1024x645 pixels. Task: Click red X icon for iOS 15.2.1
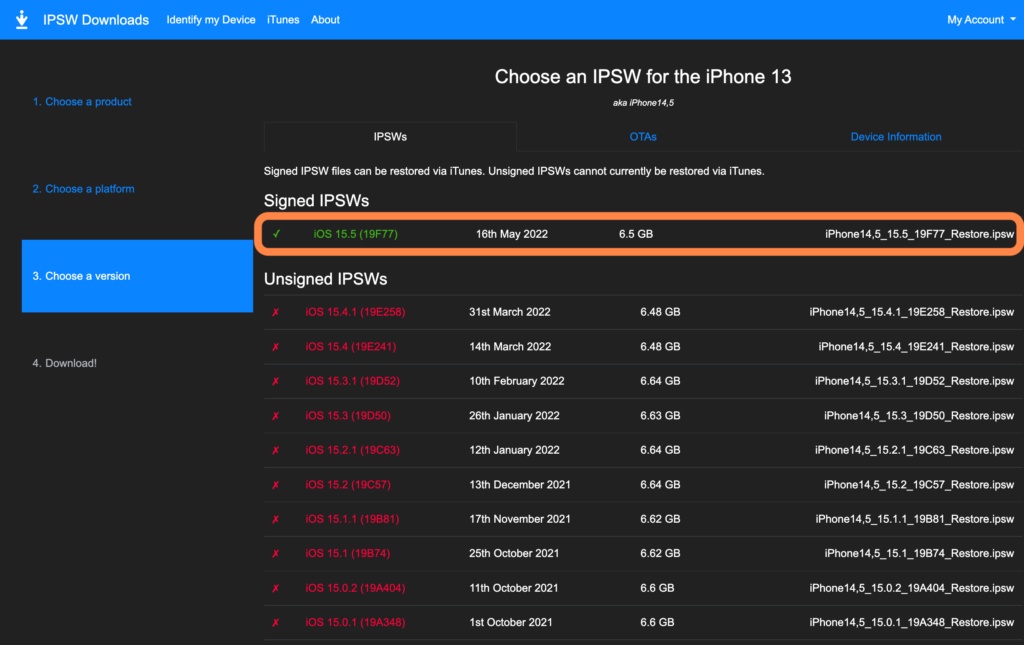[276, 450]
